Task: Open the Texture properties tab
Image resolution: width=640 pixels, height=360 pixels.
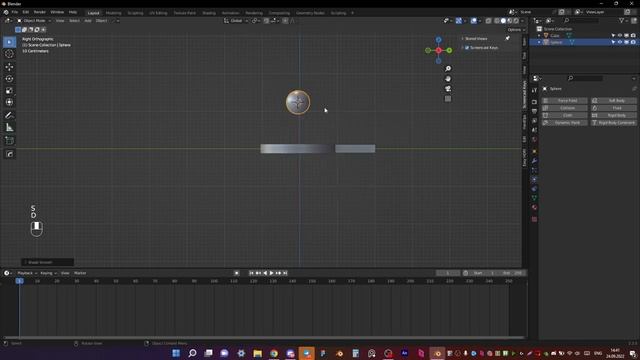Action: pyautogui.click(x=534, y=219)
